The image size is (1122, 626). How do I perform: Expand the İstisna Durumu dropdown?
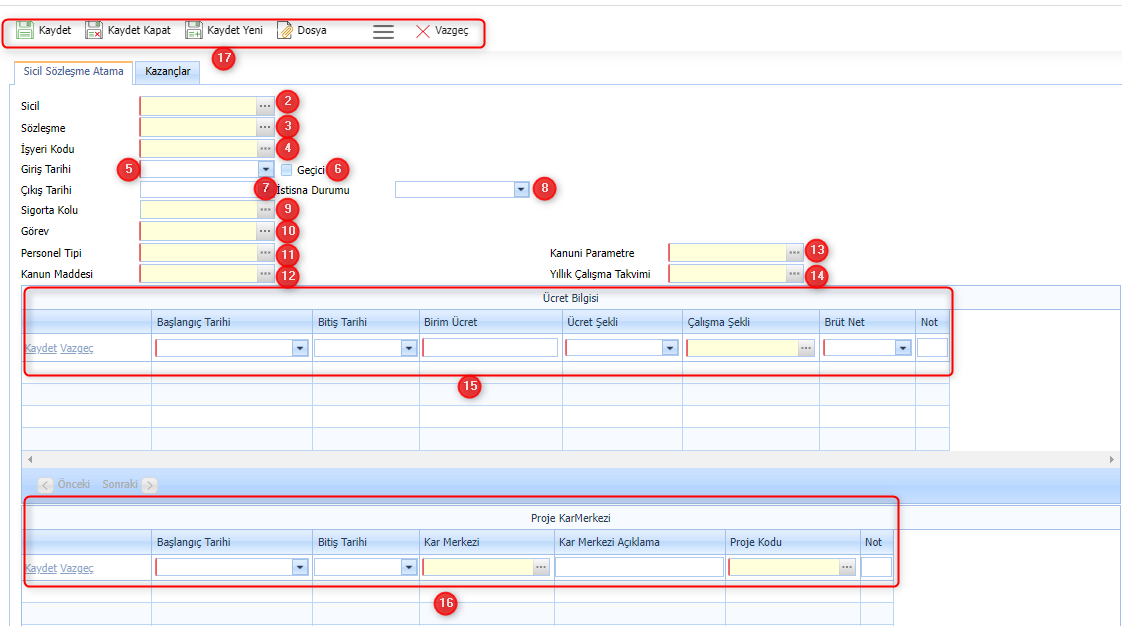coord(520,190)
